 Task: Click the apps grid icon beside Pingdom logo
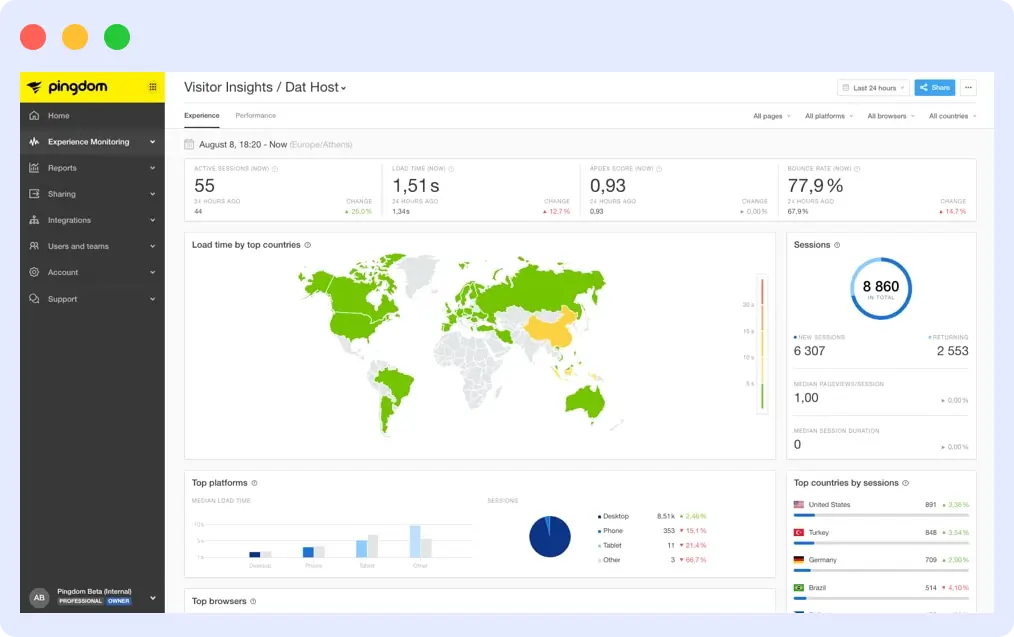[155, 87]
